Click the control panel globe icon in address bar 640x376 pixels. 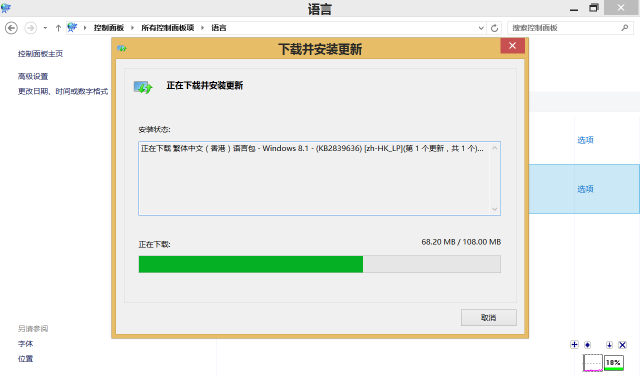tap(72, 27)
